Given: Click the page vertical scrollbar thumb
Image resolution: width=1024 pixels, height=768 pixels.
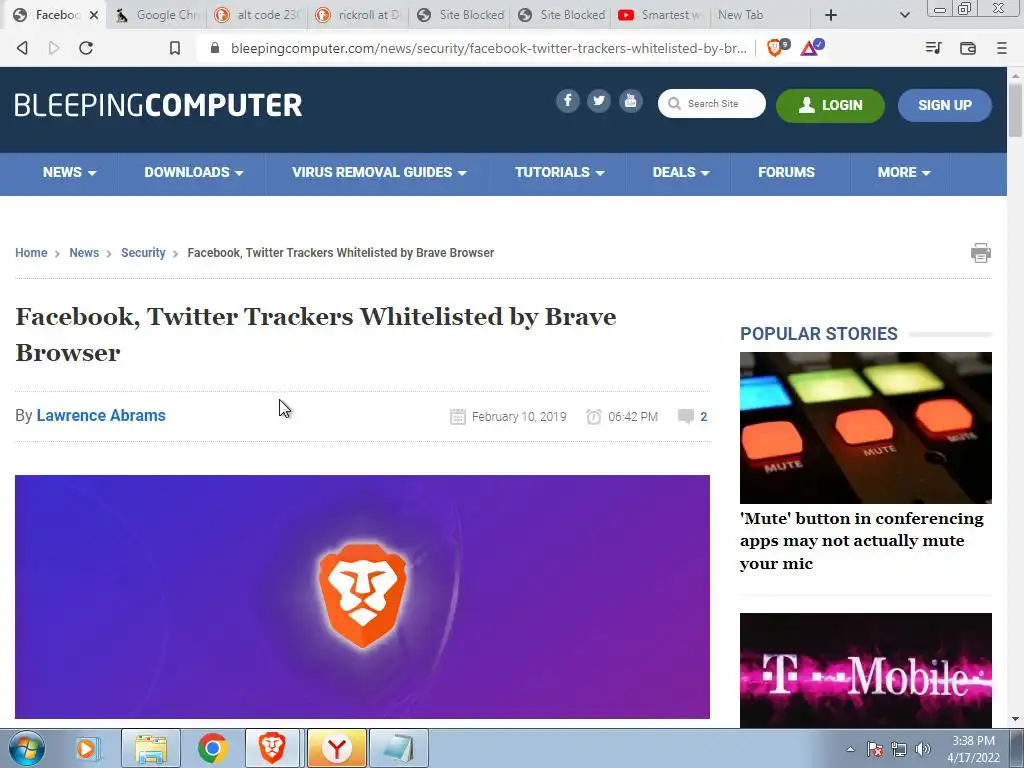Looking at the screenshot, I should coord(1015,110).
